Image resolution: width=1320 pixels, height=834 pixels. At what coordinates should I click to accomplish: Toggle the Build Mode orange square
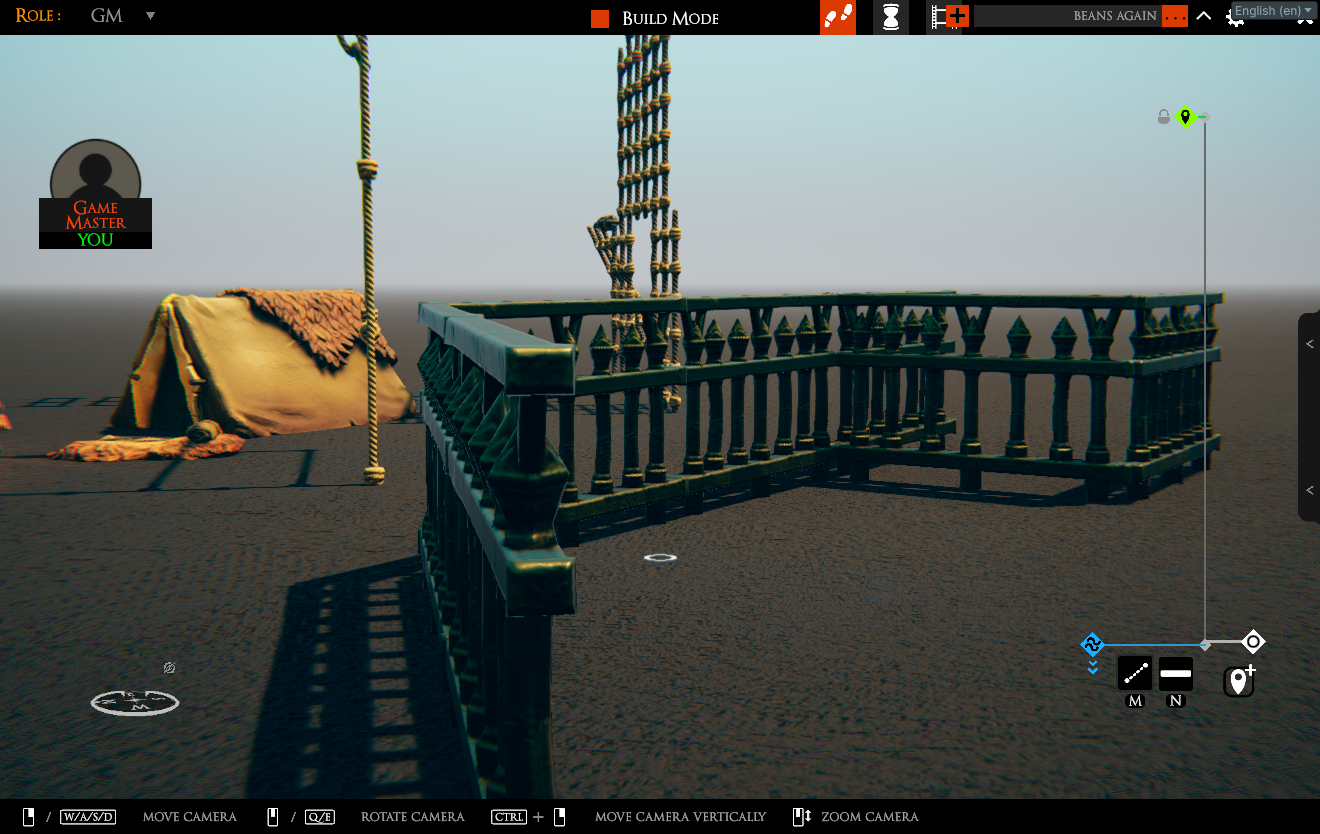[x=600, y=19]
